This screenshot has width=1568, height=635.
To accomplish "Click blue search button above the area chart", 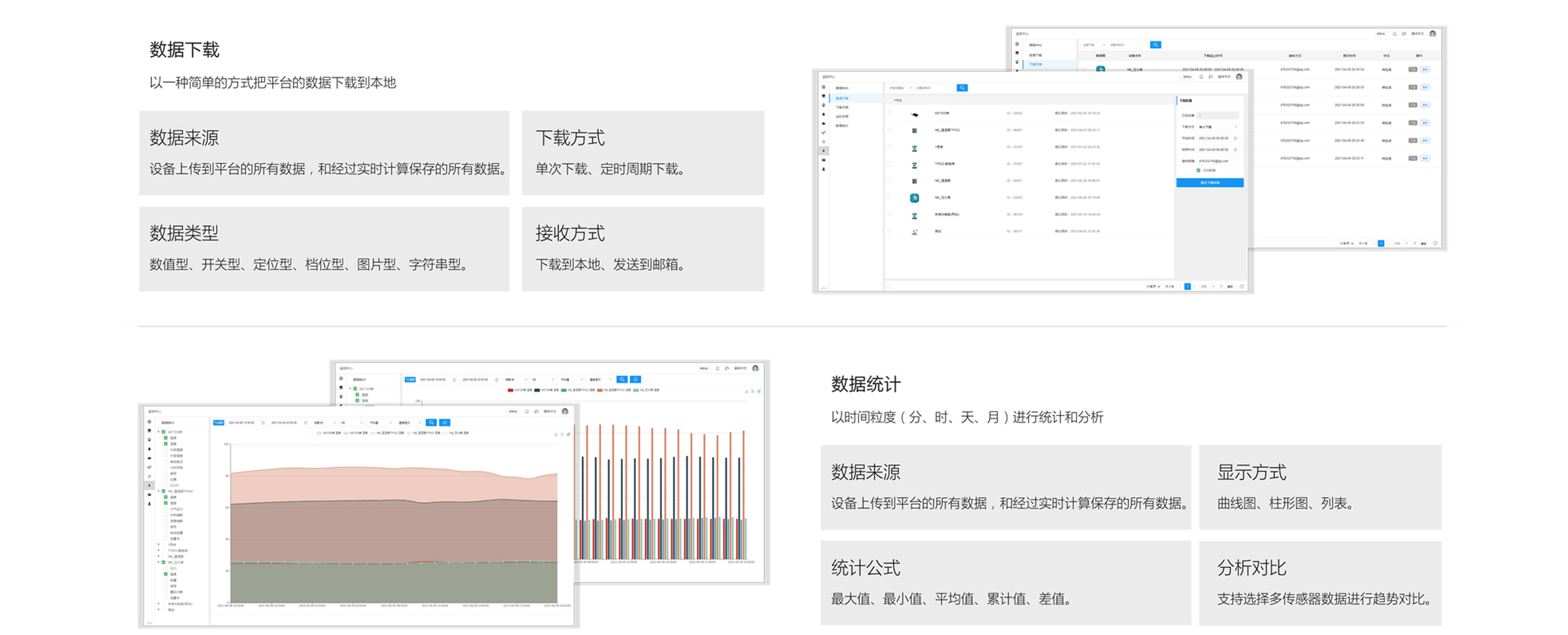I will [x=431, y=422].
